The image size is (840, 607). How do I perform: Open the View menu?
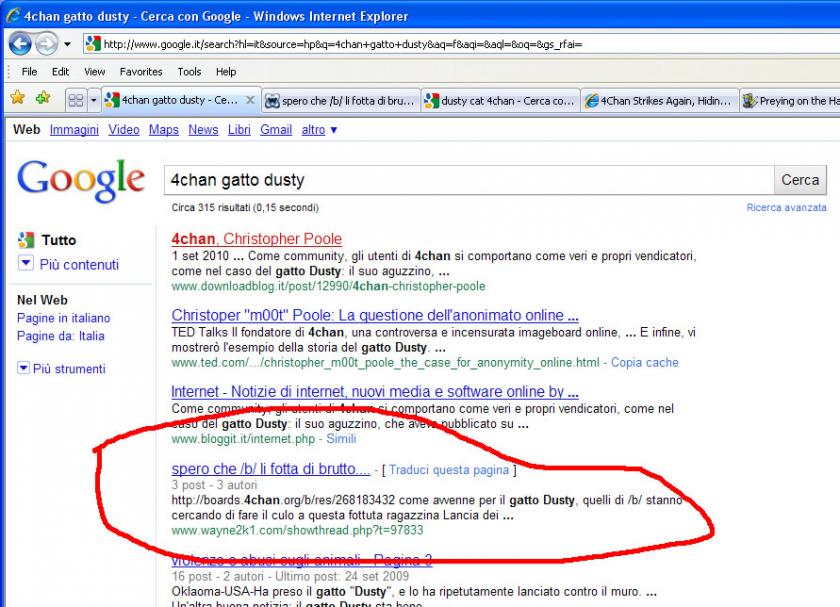[94, 71]
